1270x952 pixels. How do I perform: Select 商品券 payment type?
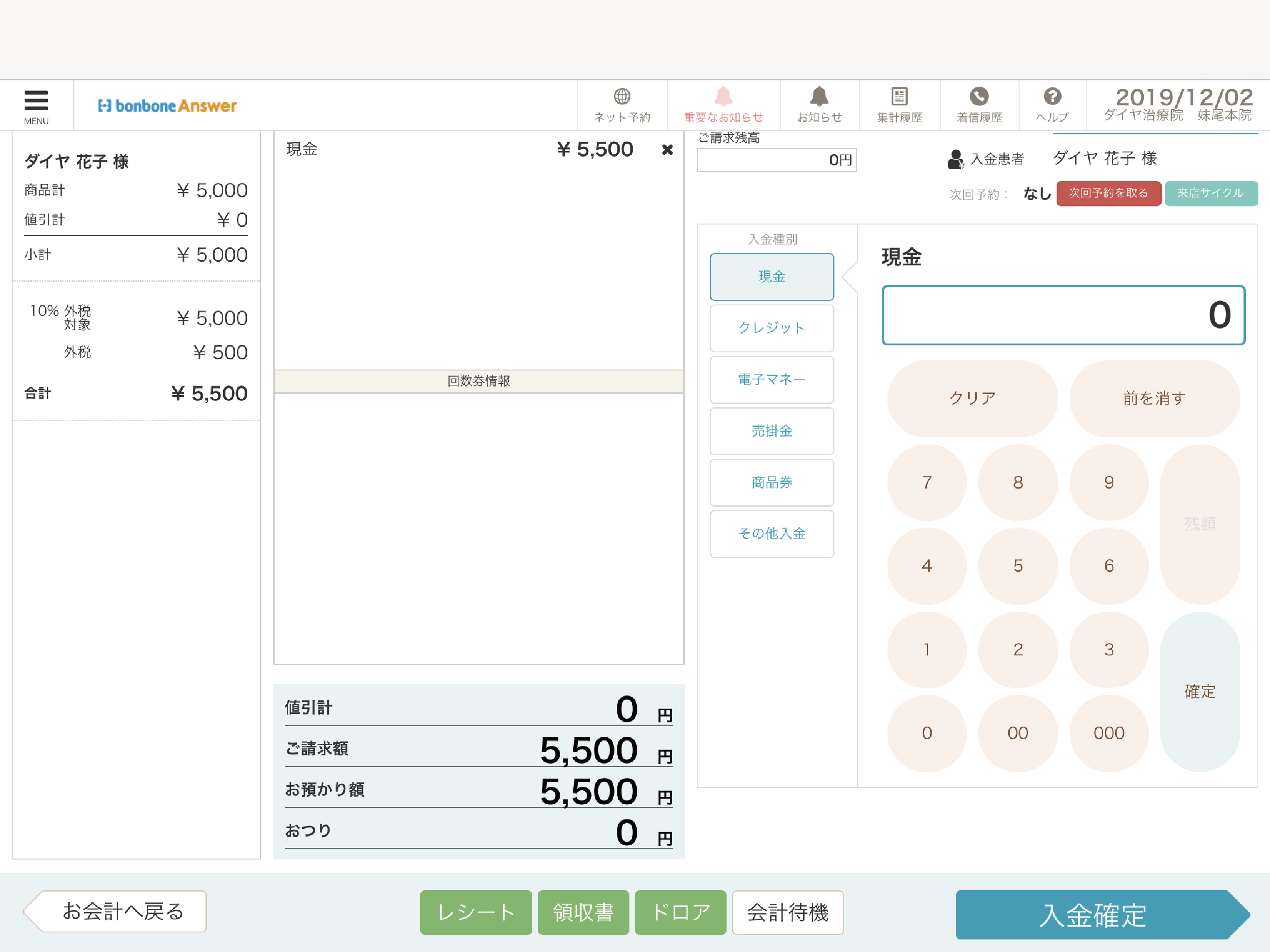(772, 483)
